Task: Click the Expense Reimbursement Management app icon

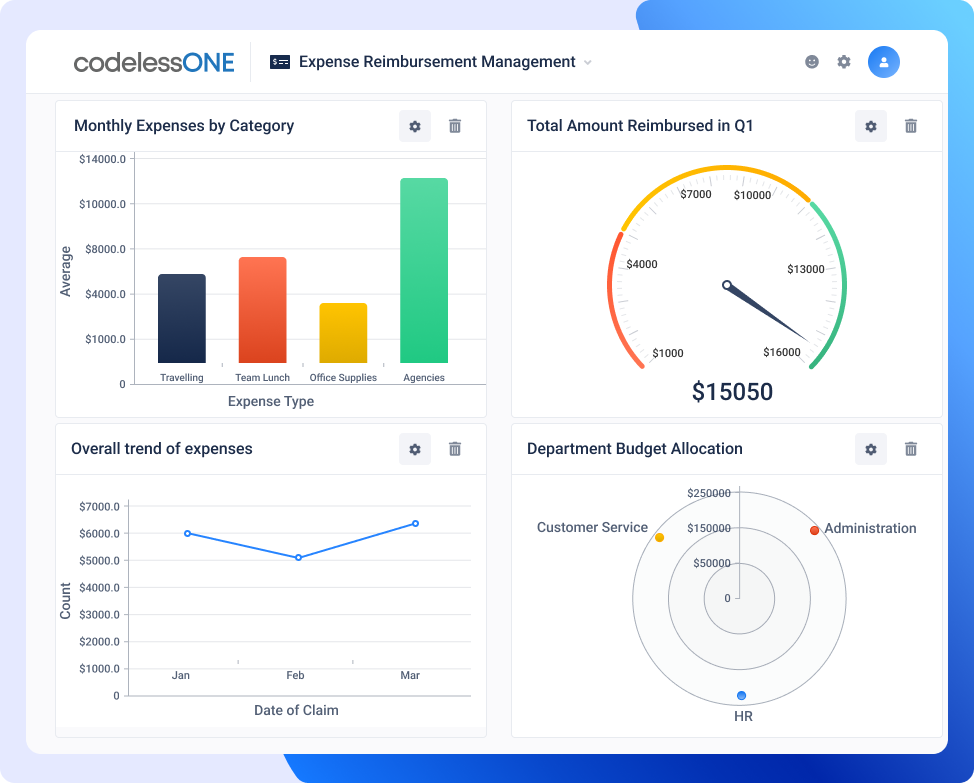Action: click(280, 62)
